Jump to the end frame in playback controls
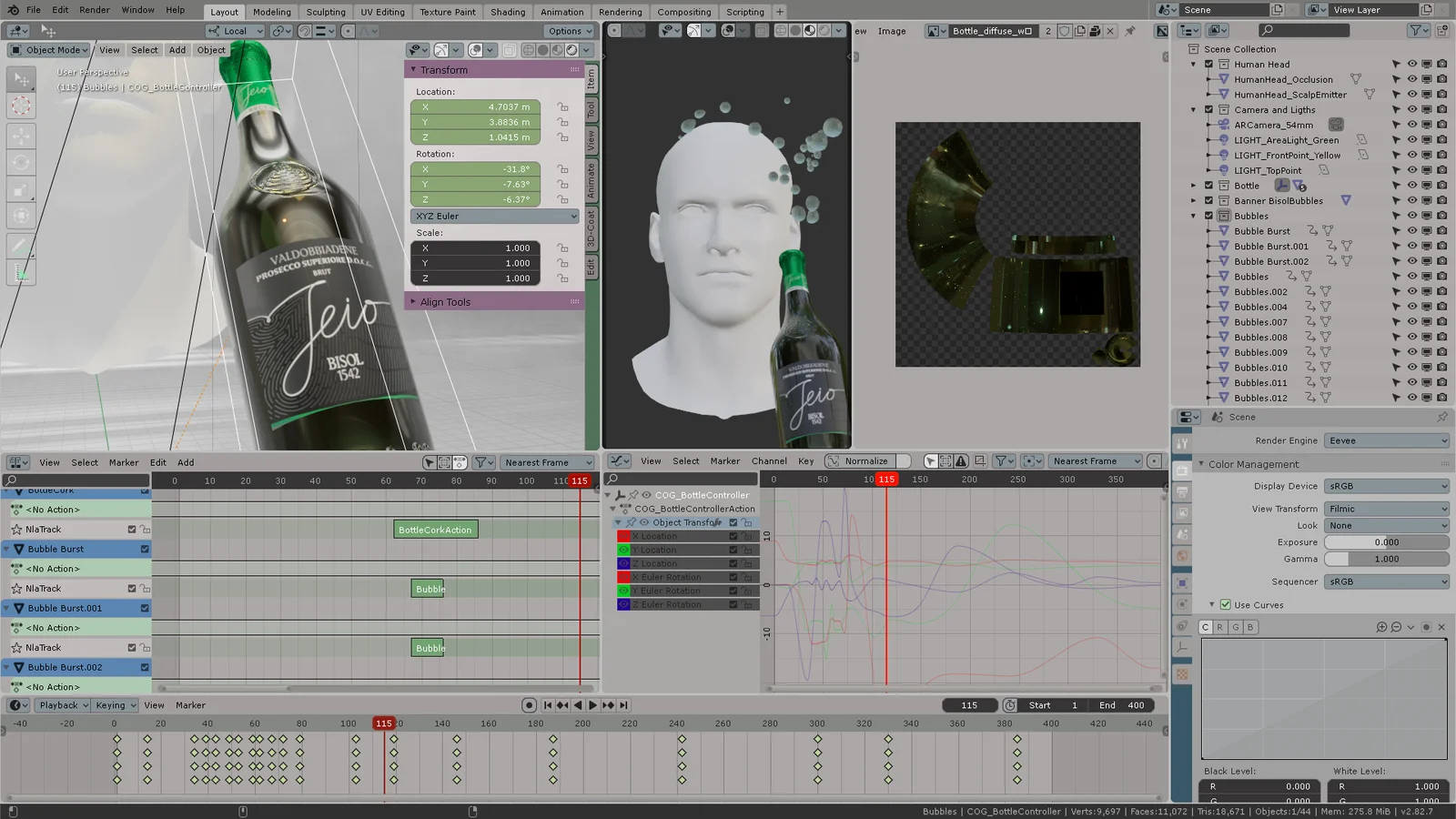The width and height of the screenshot is (1456, 819). coord(623,705)
